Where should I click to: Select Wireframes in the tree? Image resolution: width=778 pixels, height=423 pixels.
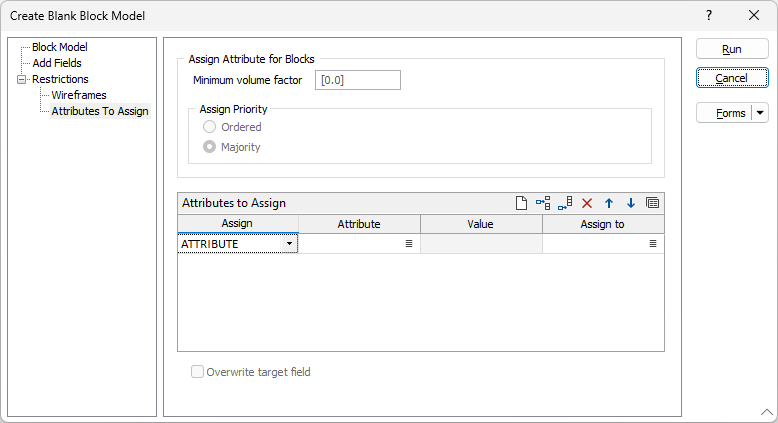[79, 95]
